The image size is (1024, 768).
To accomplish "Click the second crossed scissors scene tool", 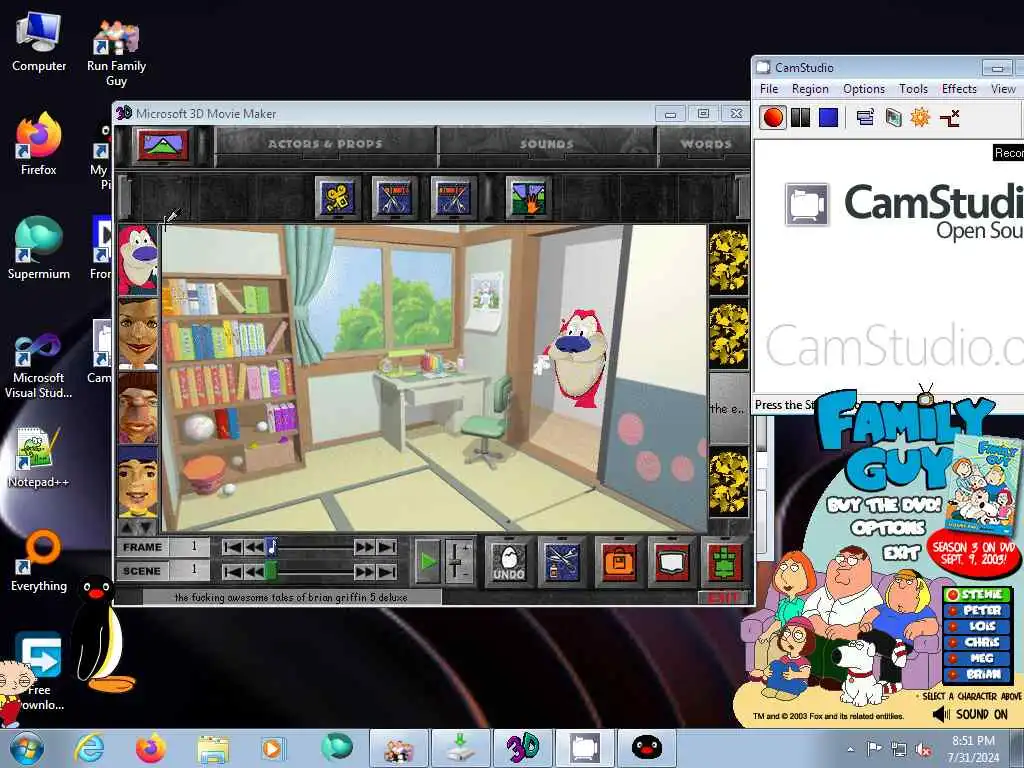I will (453, 197).
